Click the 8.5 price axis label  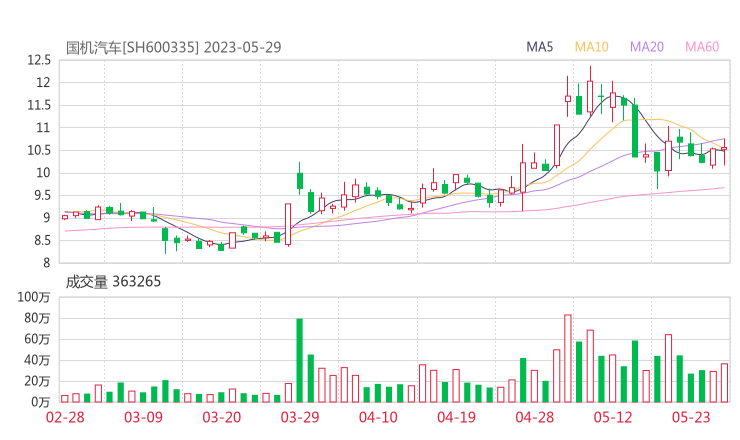pos(42,241)
